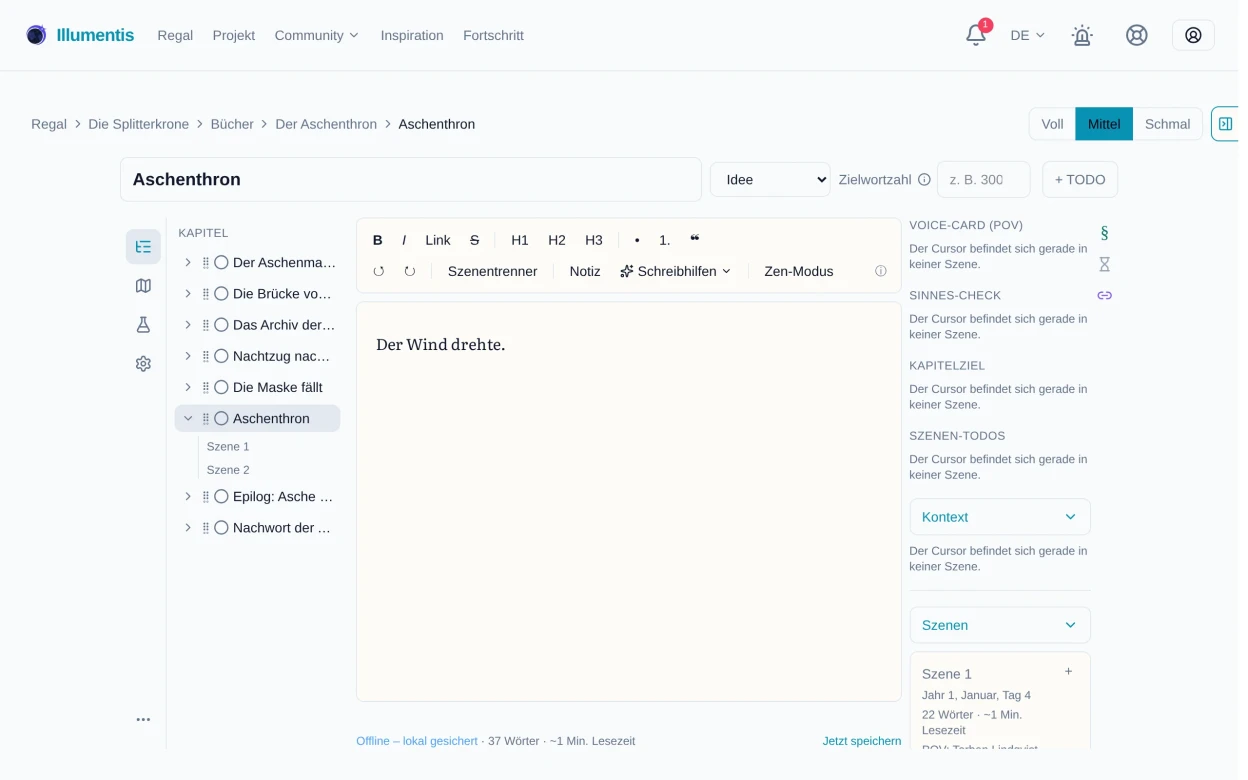Undo the last edit
Screen dimensions: 1248x780
[x=378, y=271]
